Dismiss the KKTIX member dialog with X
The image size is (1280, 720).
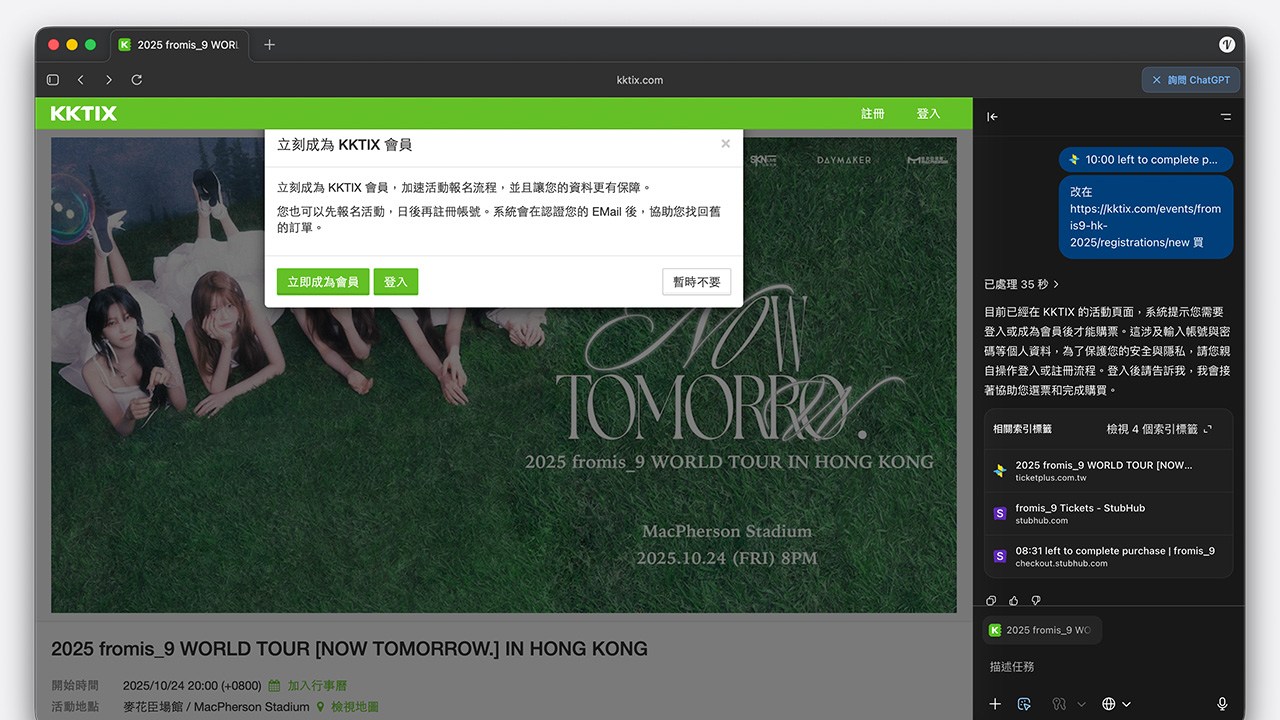pos(725,144)
